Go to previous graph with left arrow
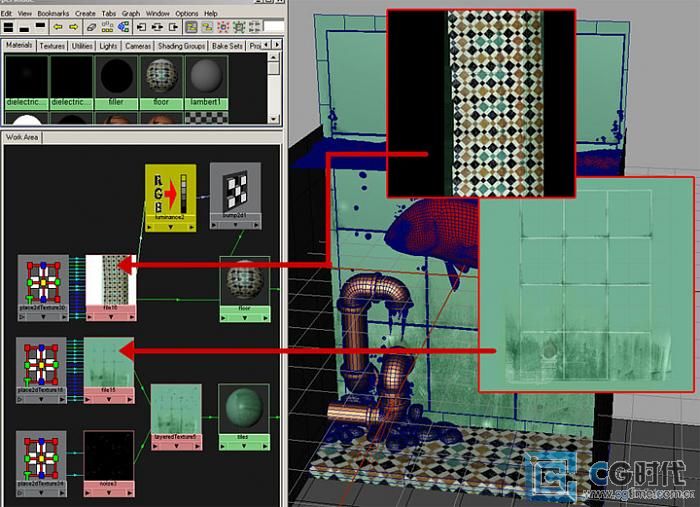Image resolution: width=700 pixels, height=507 pixels. pos(58,27)
